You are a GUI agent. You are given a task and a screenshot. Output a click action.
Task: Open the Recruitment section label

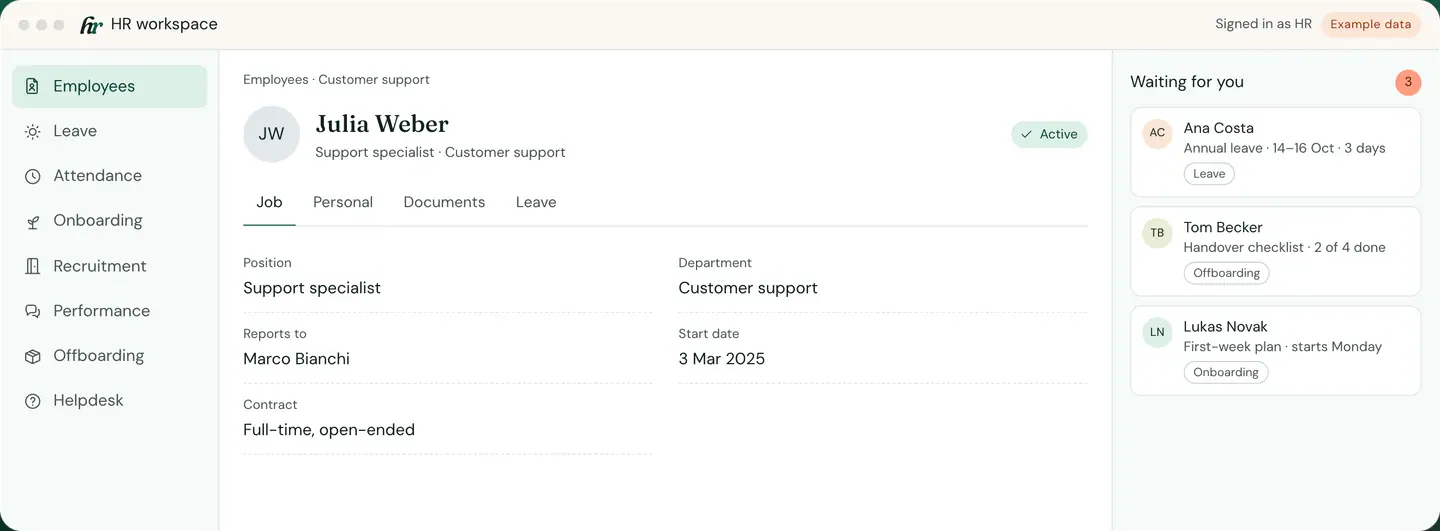coord(100,266)
